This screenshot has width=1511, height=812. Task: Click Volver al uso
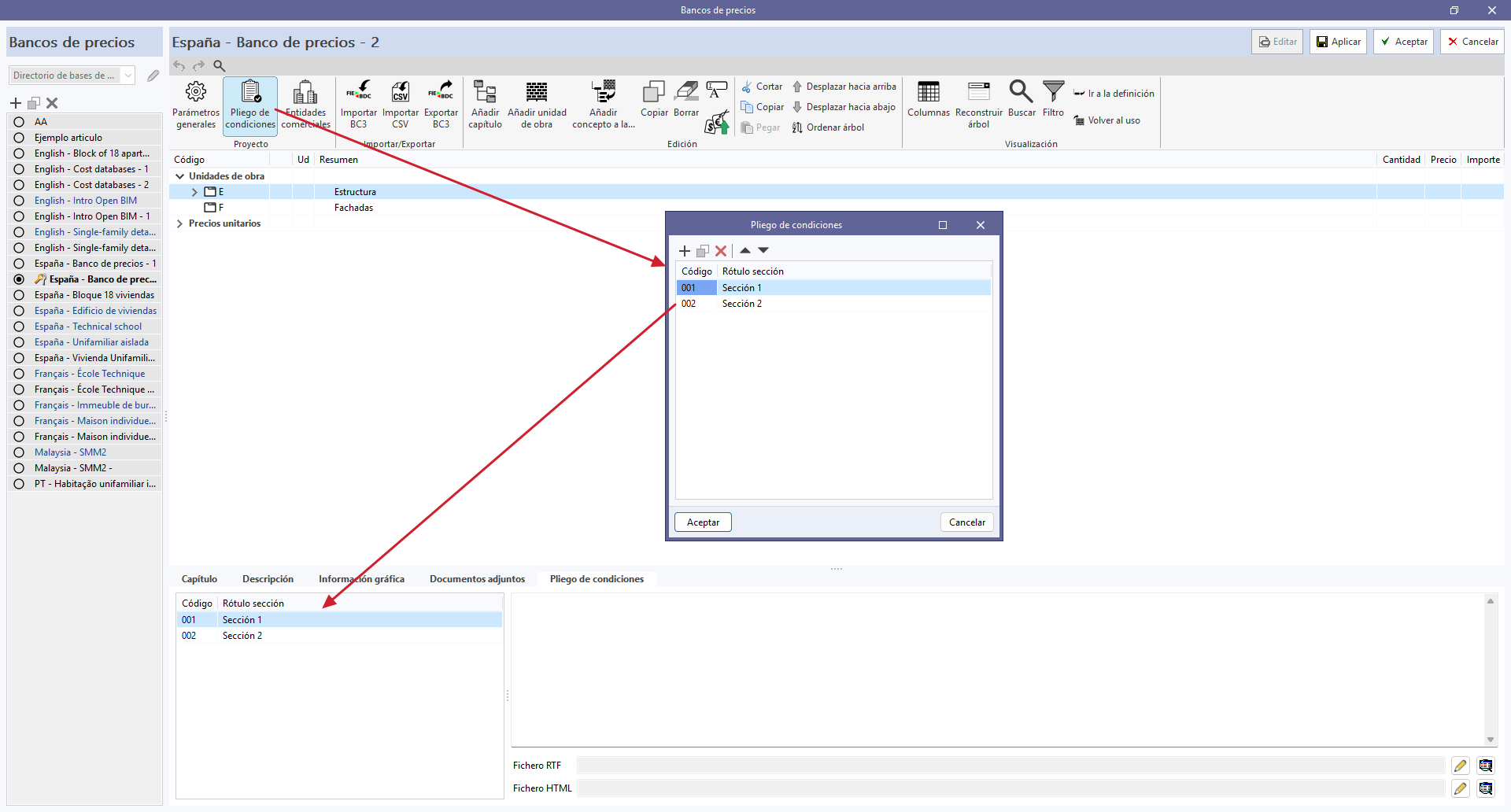1106,120
